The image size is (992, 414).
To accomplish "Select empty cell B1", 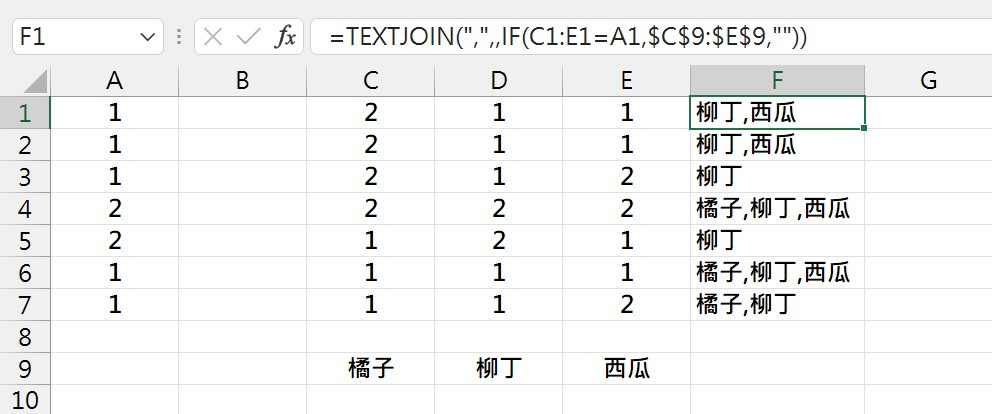I will (242, 113).
